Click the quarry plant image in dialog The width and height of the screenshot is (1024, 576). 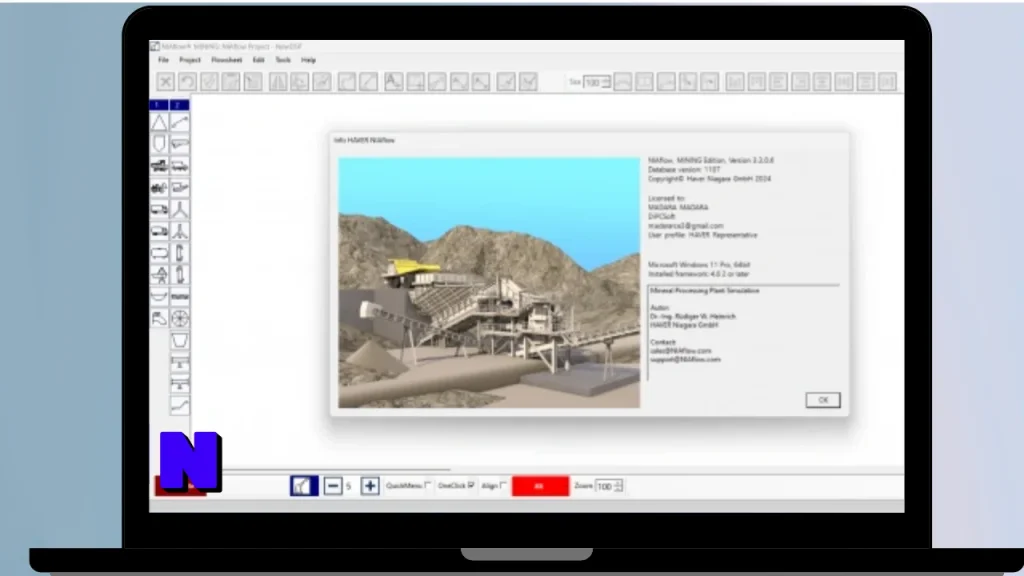489,283
